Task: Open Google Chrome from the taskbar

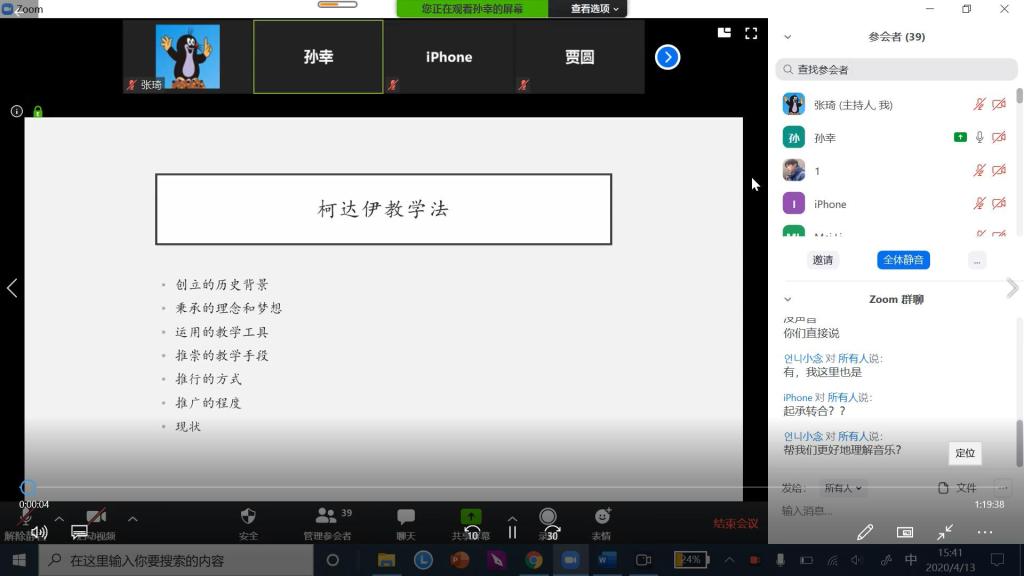Action: point(534,560)
